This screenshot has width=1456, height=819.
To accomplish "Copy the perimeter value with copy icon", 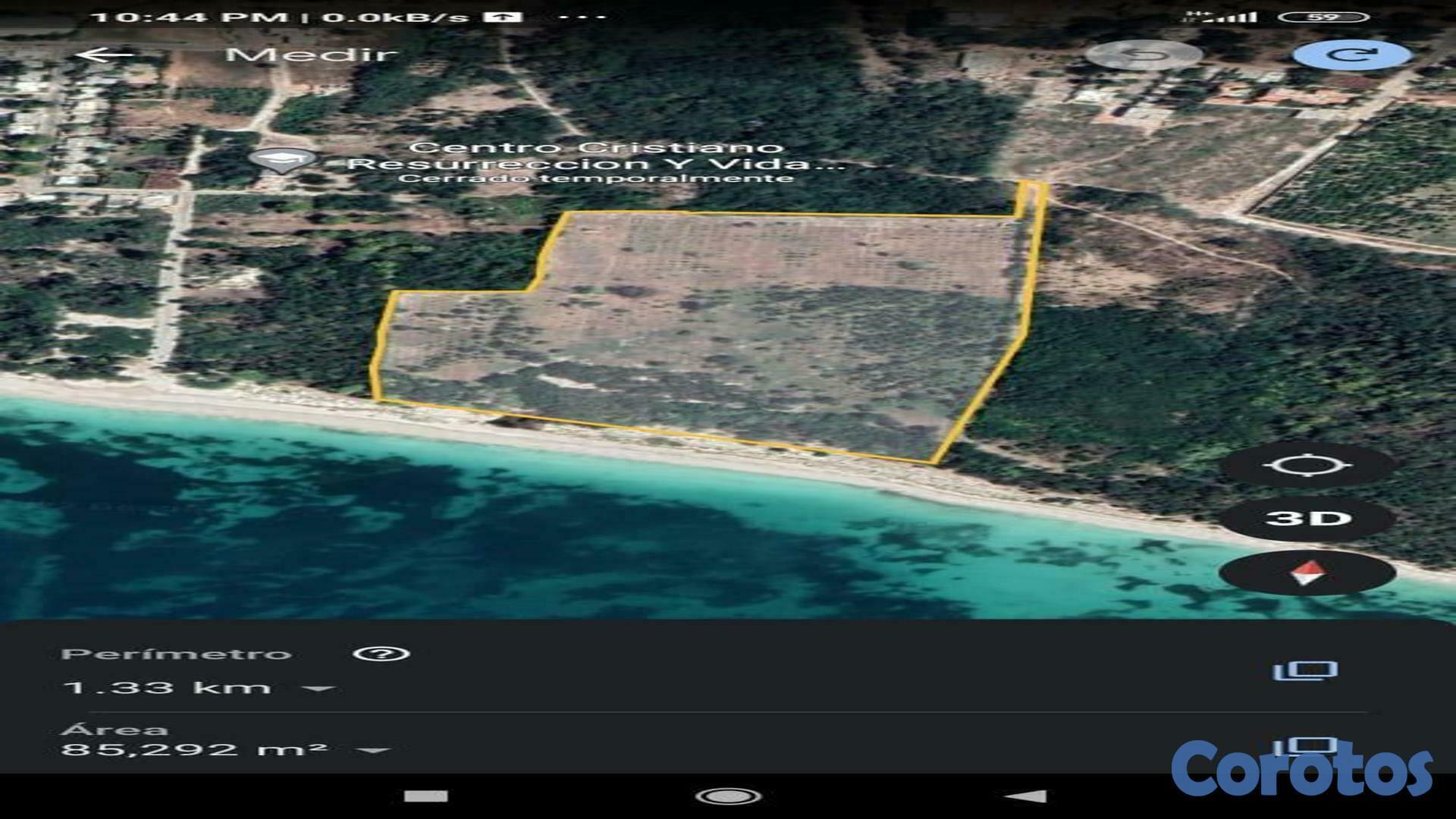I will (x=1304, y=670).
